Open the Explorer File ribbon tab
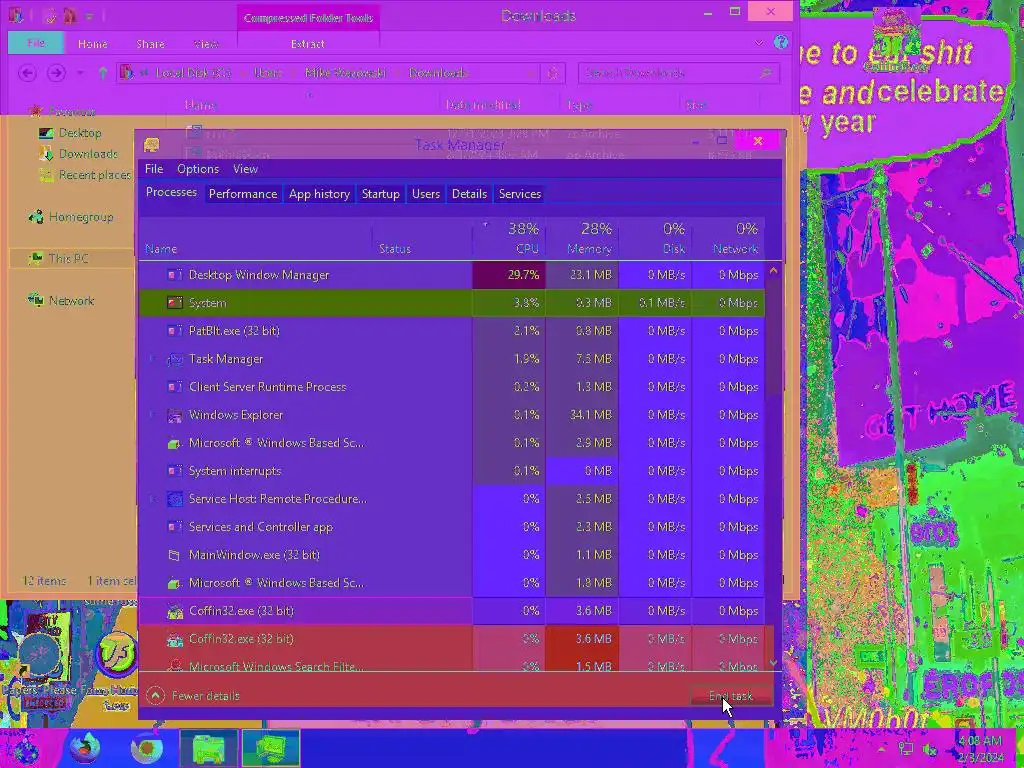Image resolution: width=1024 pixels, height=768 pixels. (36, 43)
